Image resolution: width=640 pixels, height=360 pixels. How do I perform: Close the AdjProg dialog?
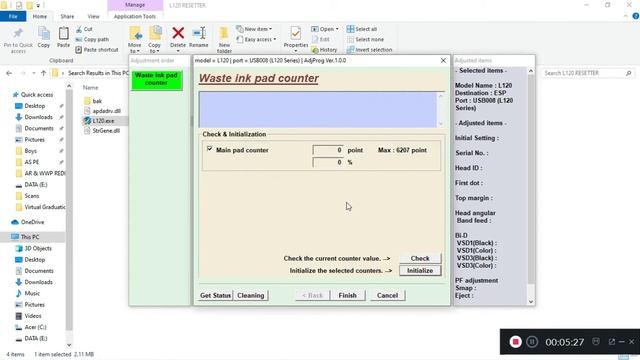443,60
